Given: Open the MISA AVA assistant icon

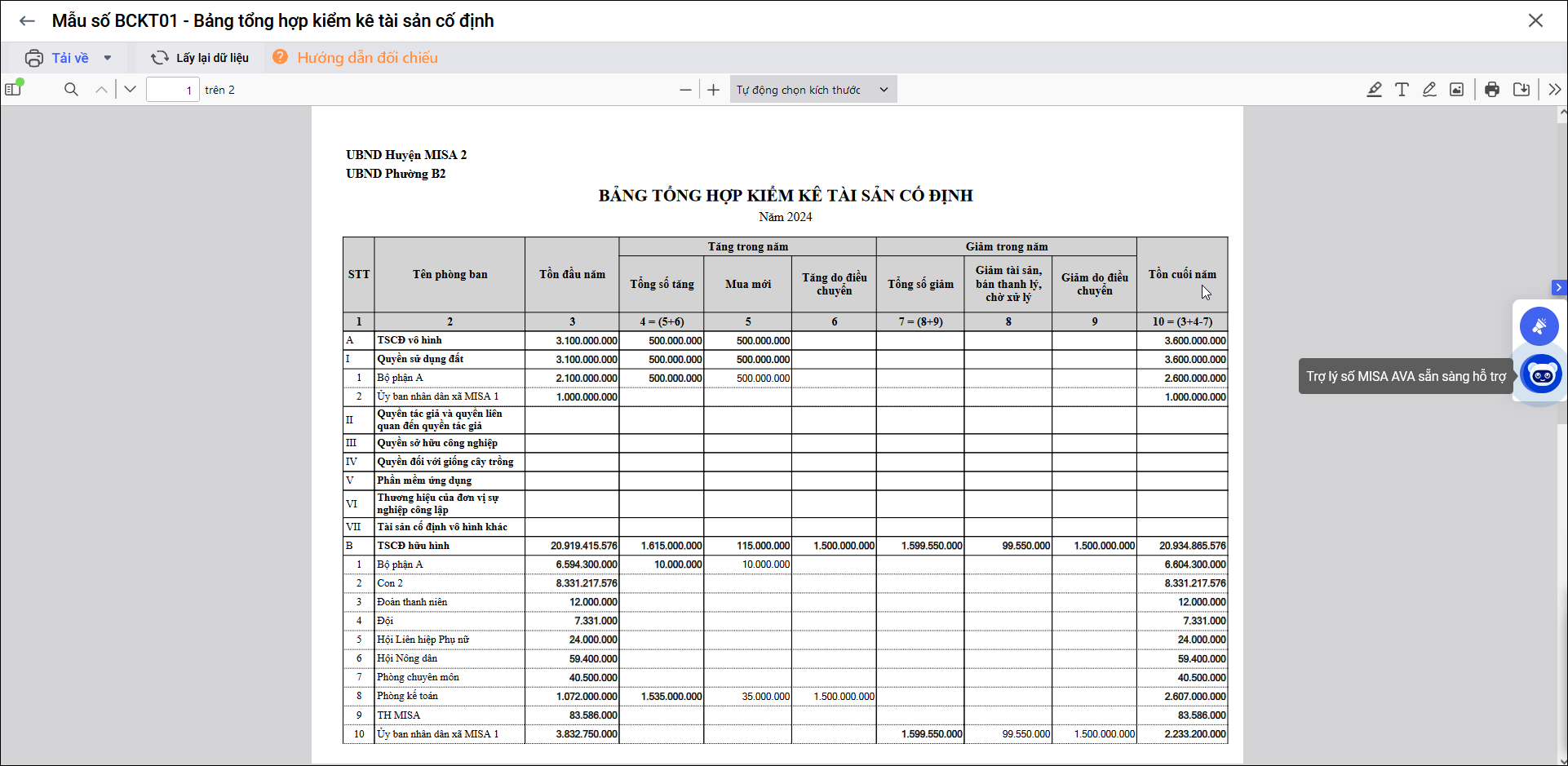Looking at the screenshot, I should [1541, 375].
